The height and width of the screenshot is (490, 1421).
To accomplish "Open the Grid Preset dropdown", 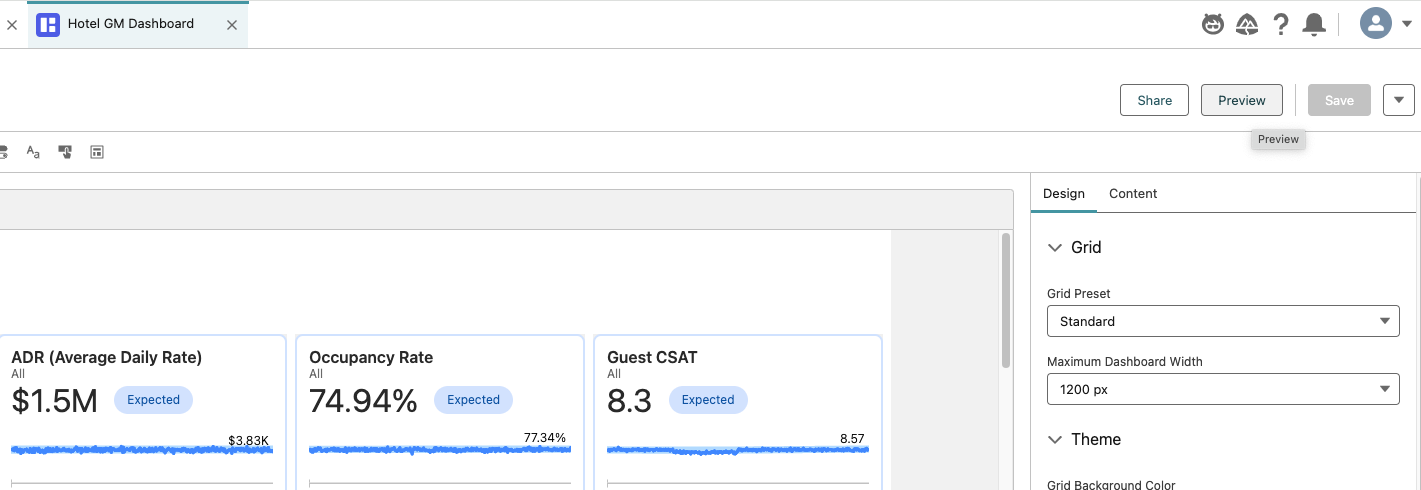I will tap(1222, 321).
